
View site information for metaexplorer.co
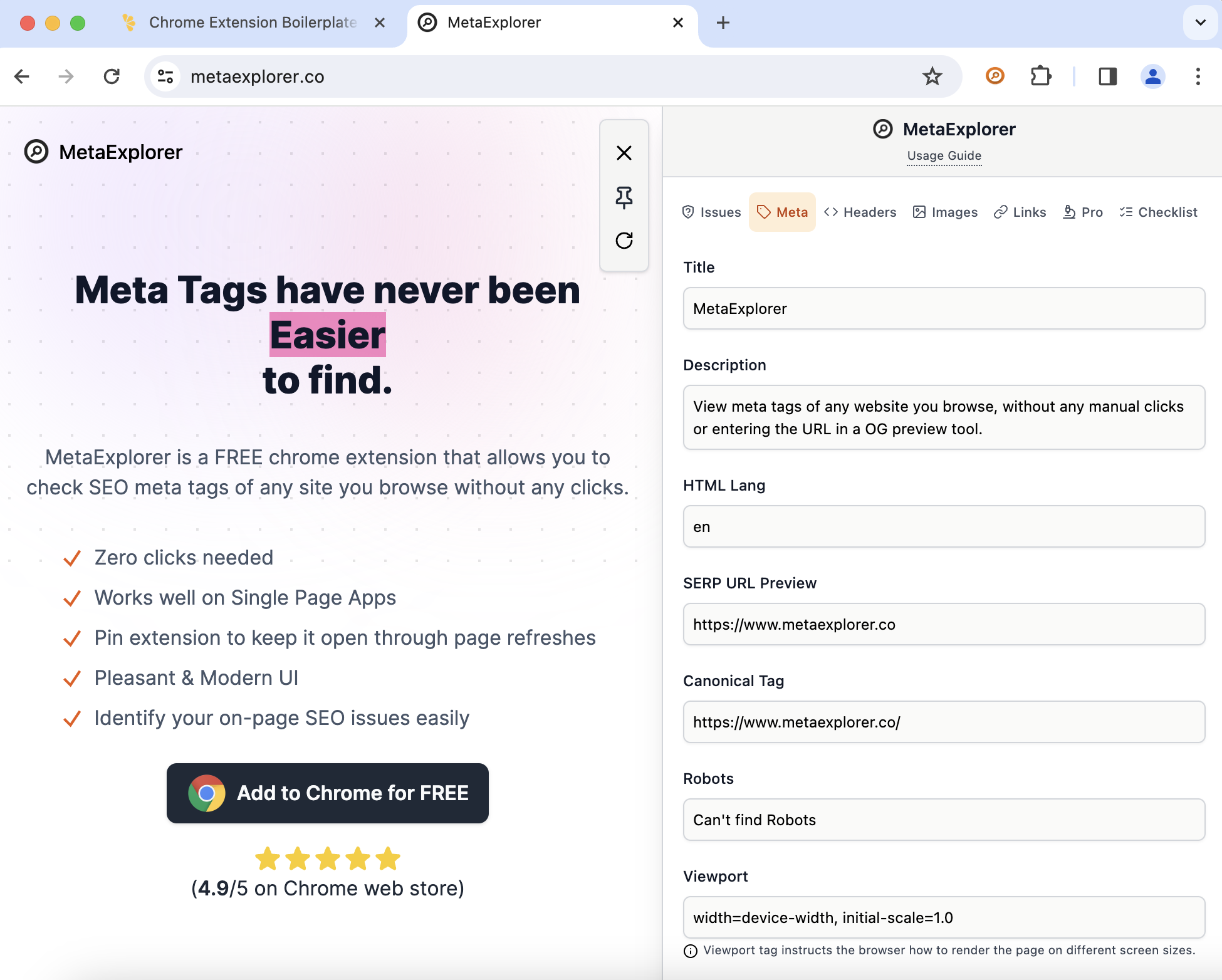[x=165, y=76]
